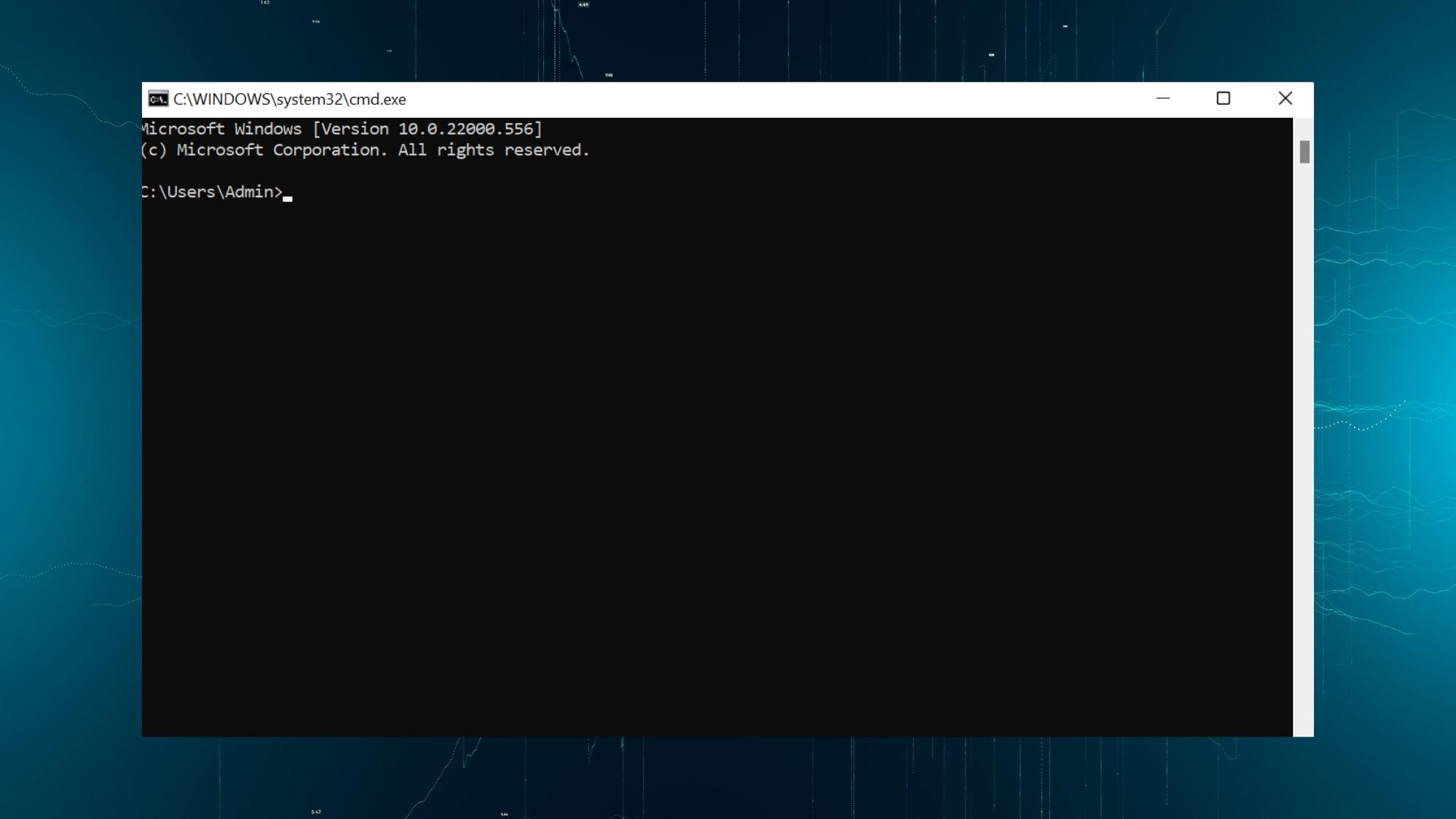Maximize the cmd.exe window

coord(1224,98)
